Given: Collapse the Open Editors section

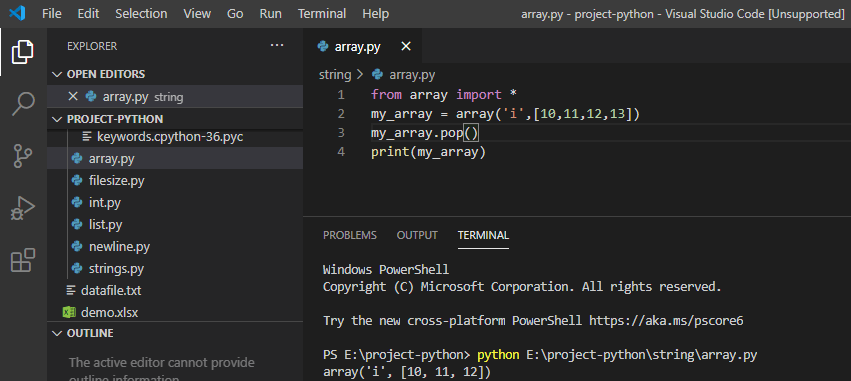Looking at the screenshot, I should 57,74.
